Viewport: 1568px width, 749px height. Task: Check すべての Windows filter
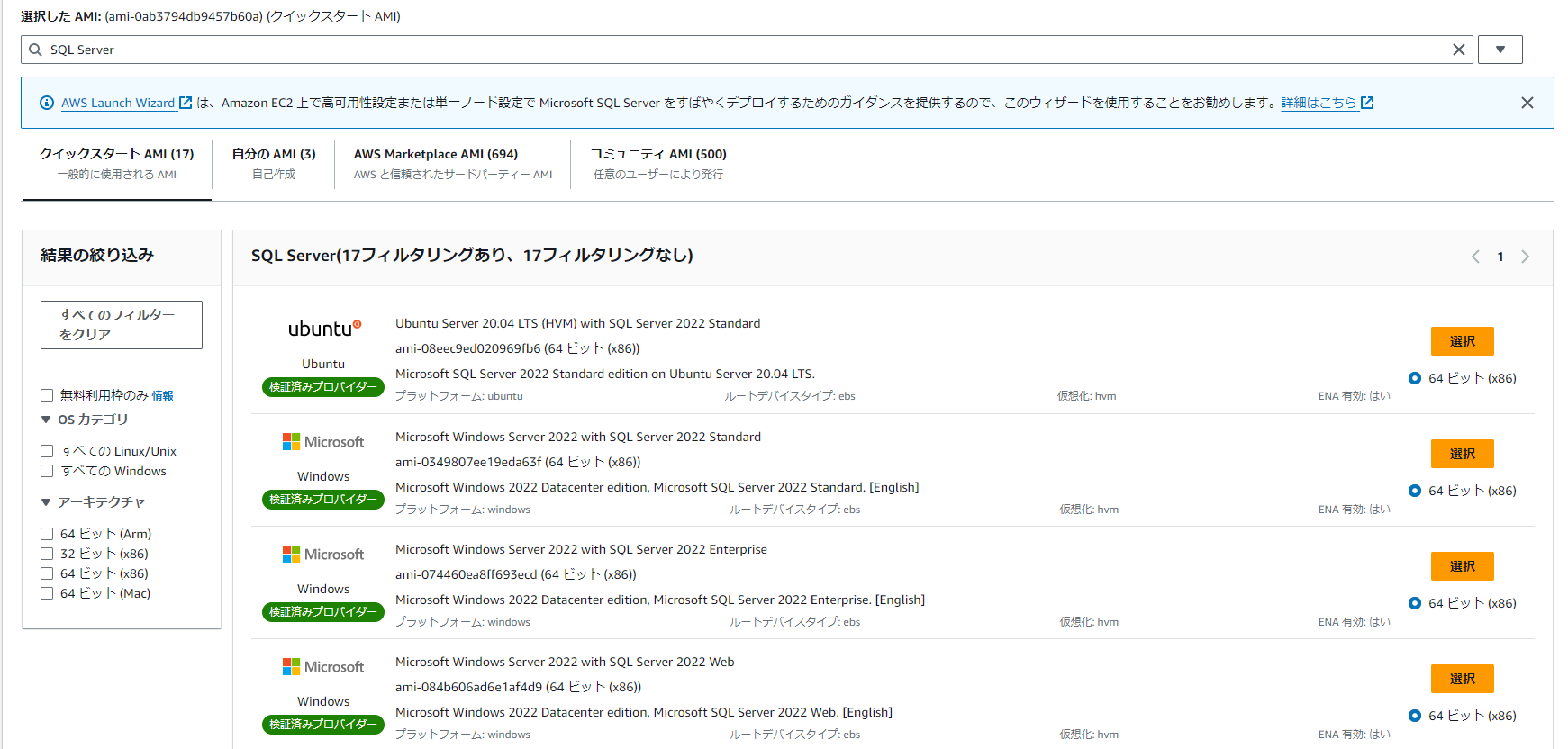(47, 471)
